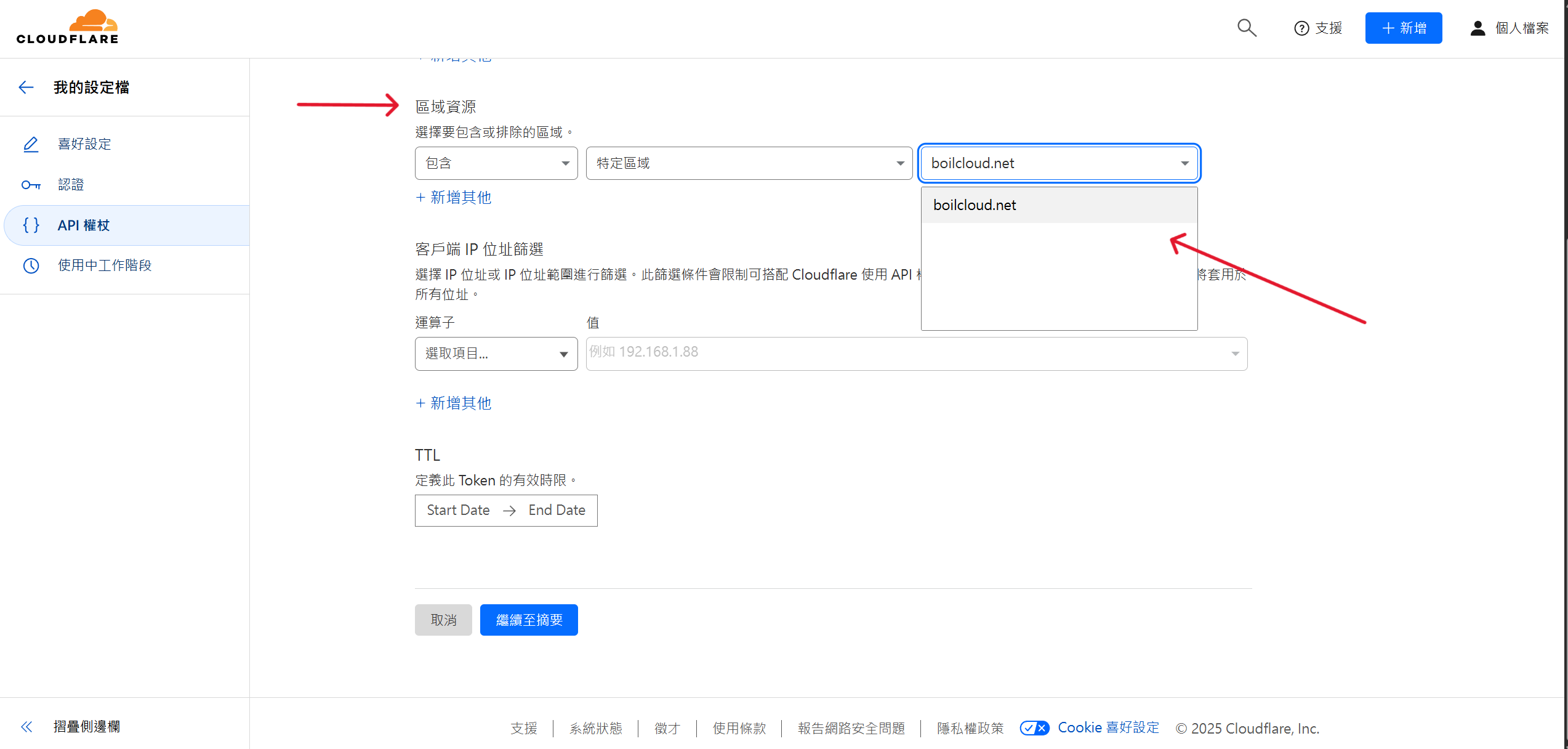Open 報告網路安全問題 link
Screen dimensions: 1568x749
(x=851, y=729)
